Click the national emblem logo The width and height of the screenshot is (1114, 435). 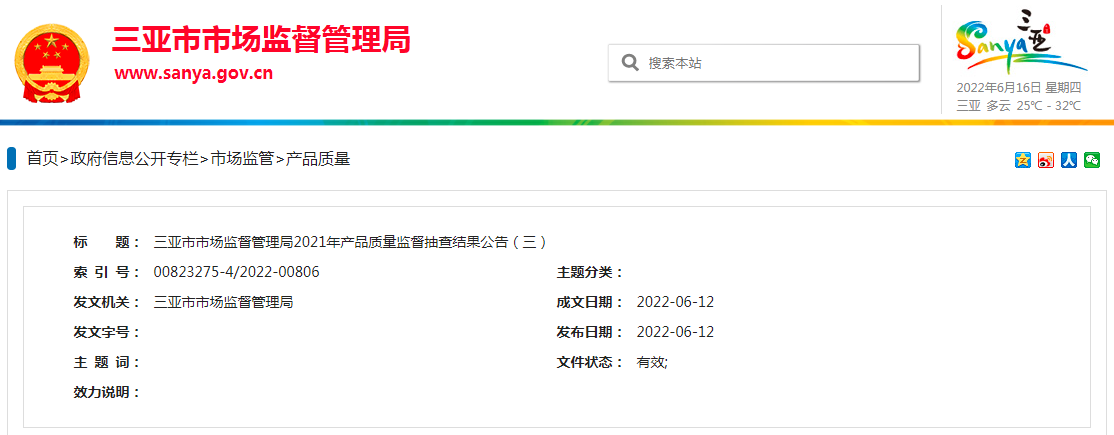coord(49,63)
